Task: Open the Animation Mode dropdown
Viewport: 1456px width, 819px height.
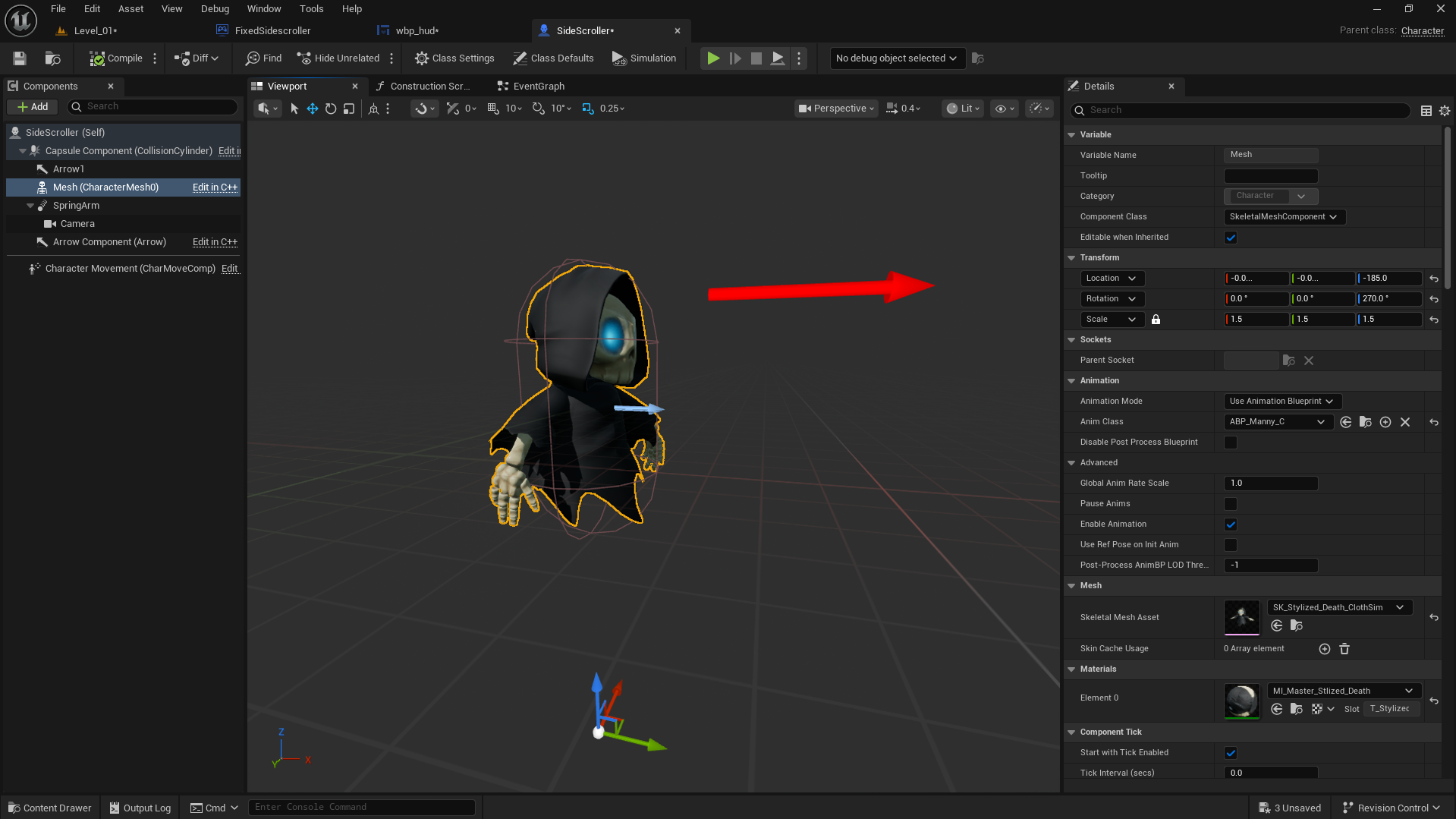Action: [1282, 402]
